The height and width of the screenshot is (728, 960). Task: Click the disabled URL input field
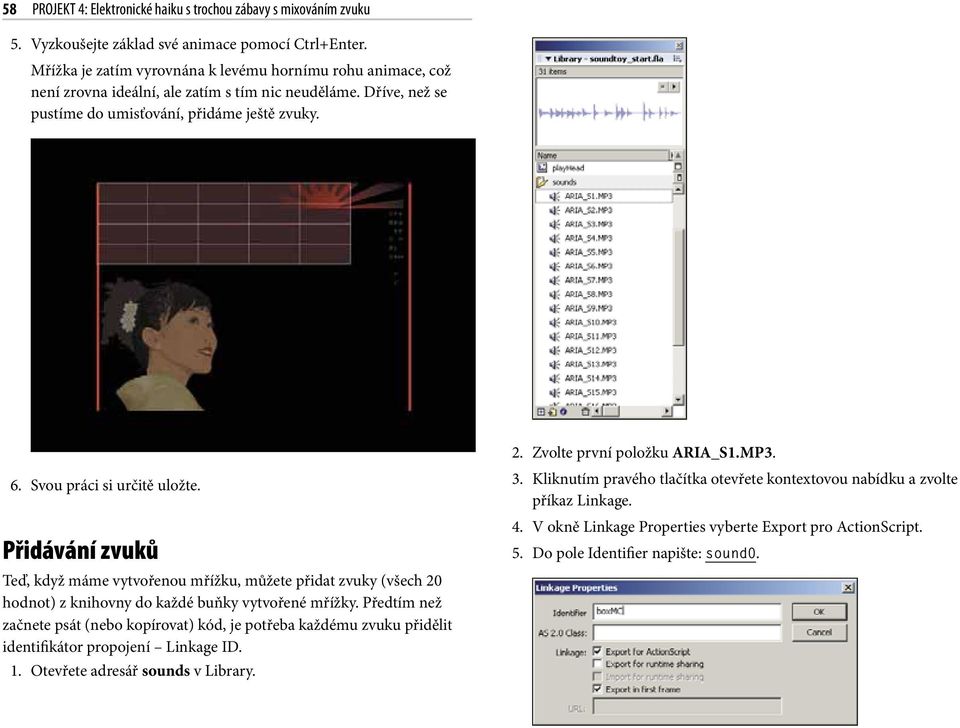pos(687,707)
